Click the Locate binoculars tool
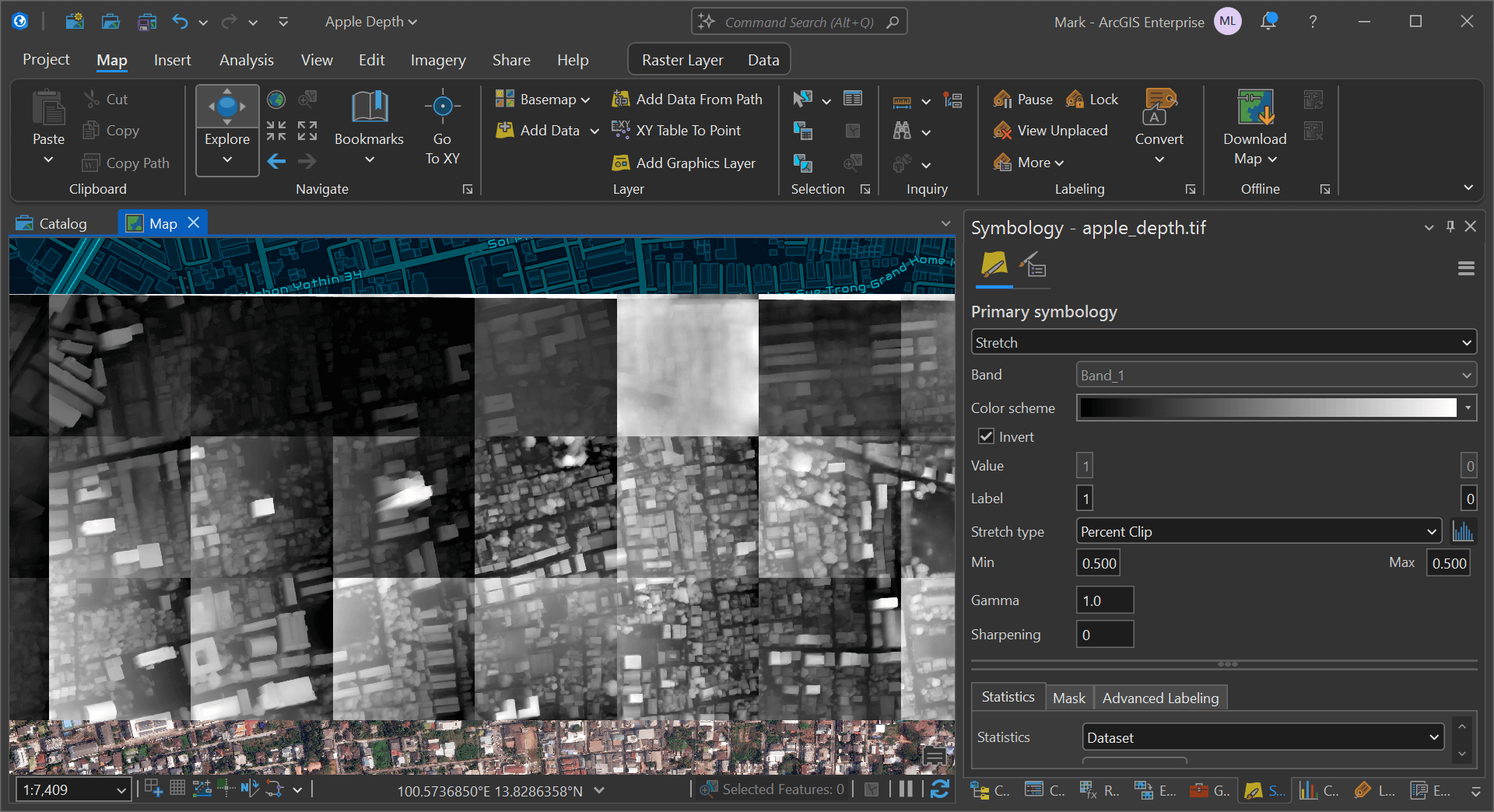This screenshot has height=812, width=1494. (902, 131)
